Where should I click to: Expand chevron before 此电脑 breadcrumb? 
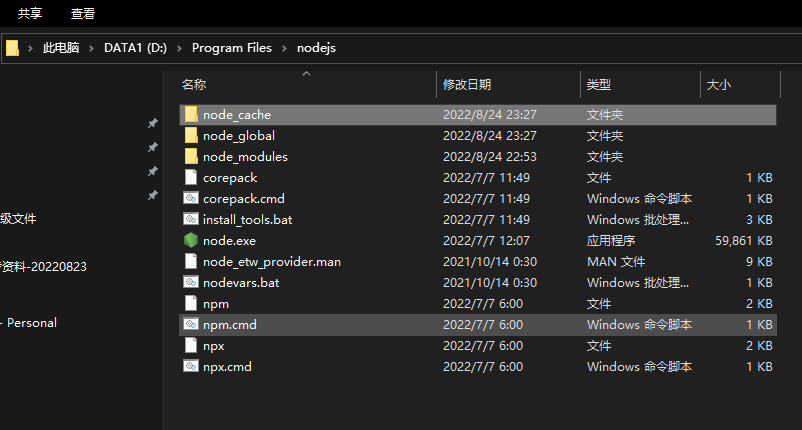(31, 48)
